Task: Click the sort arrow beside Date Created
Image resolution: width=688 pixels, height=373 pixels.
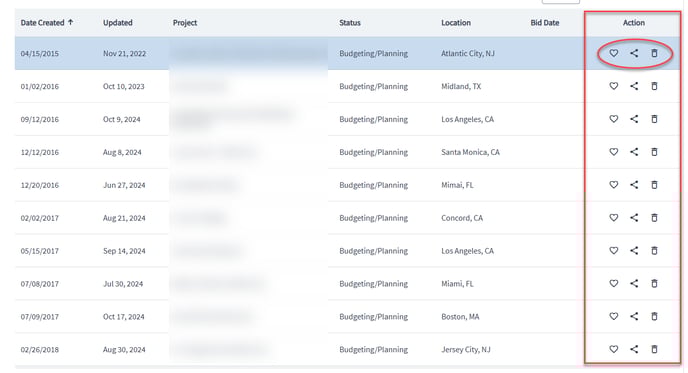Action: (70, 22)
